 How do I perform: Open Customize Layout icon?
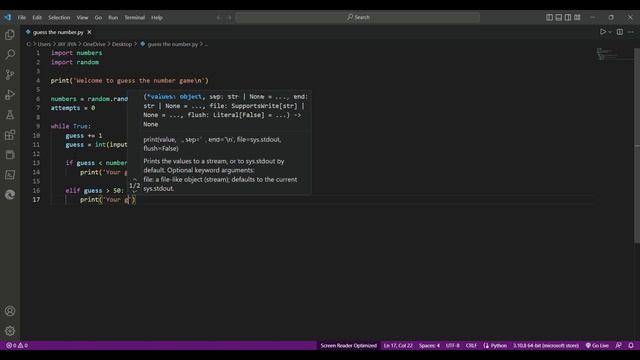click(x=577, y=17)
